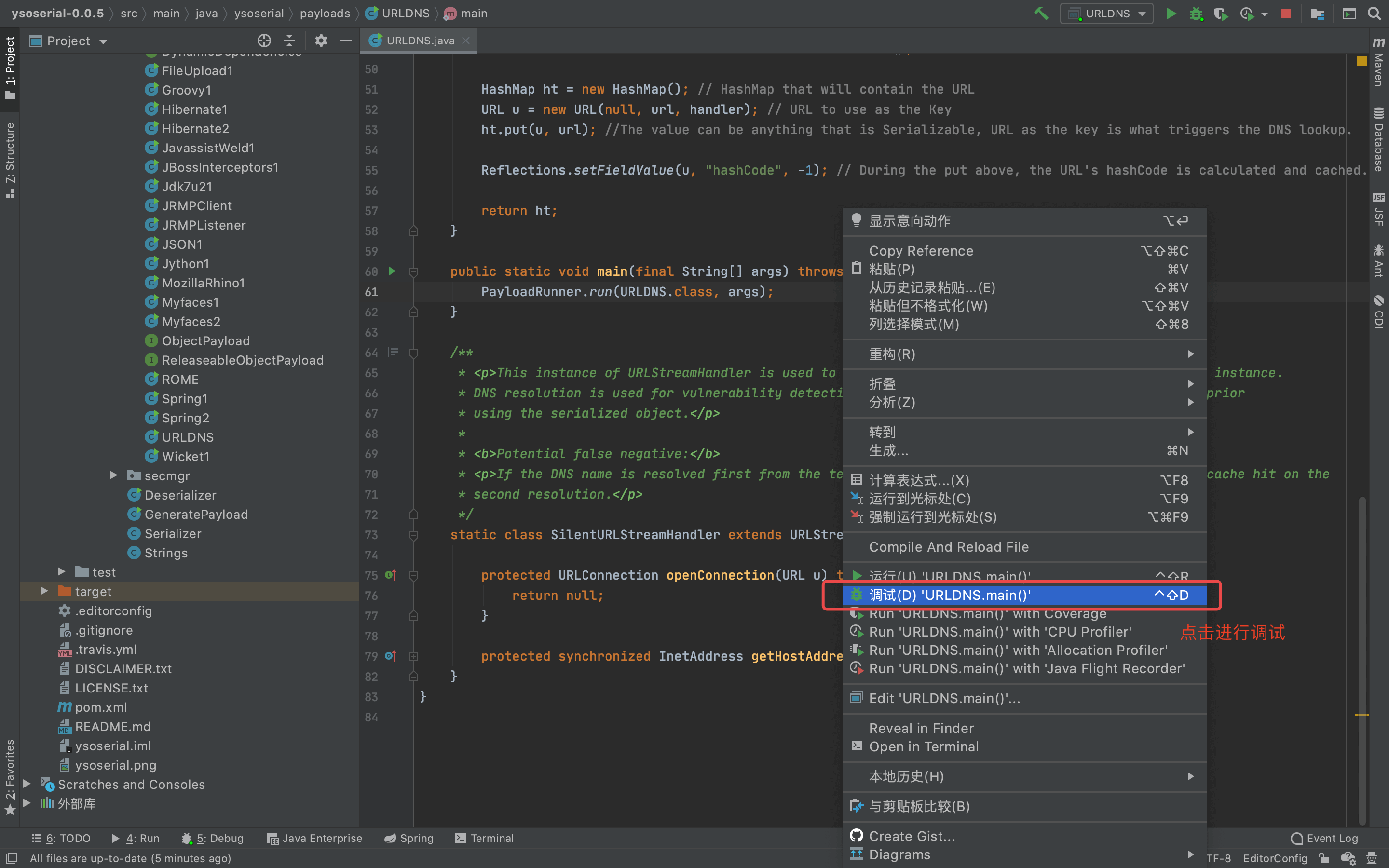Viewport: 1389px width, 868px height.
Task: Click the Debug bug icon in toolbar
Action: tap(1196, 13)
